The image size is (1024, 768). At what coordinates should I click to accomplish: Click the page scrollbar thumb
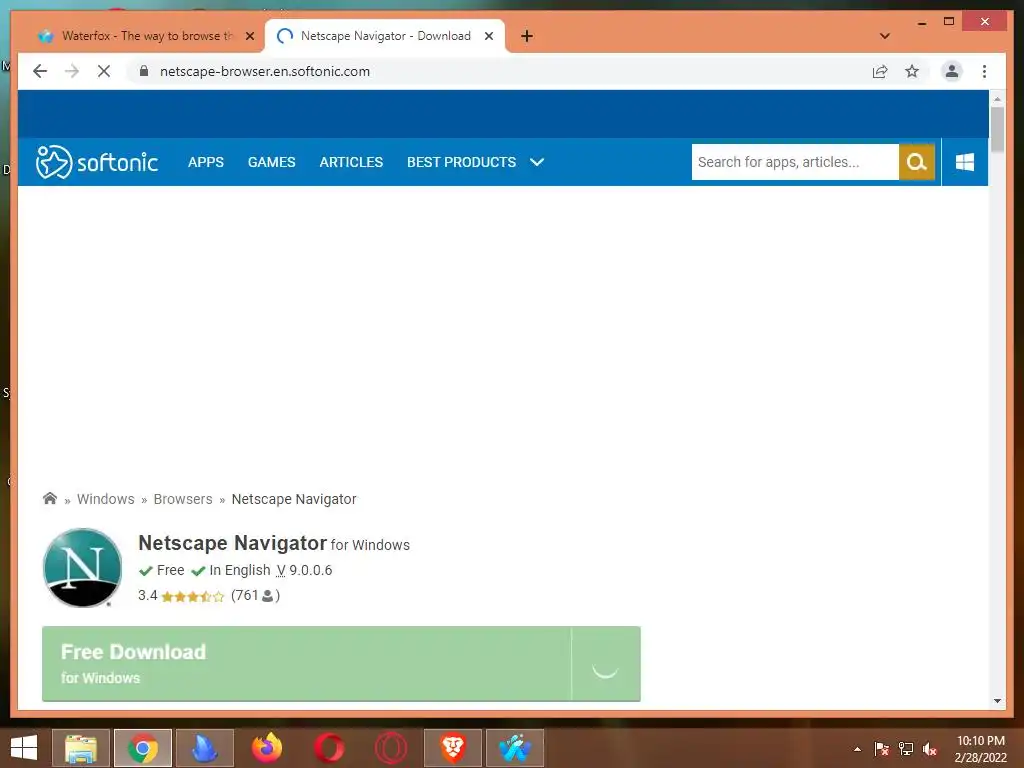pyautogui.click(x=997, y=130)
